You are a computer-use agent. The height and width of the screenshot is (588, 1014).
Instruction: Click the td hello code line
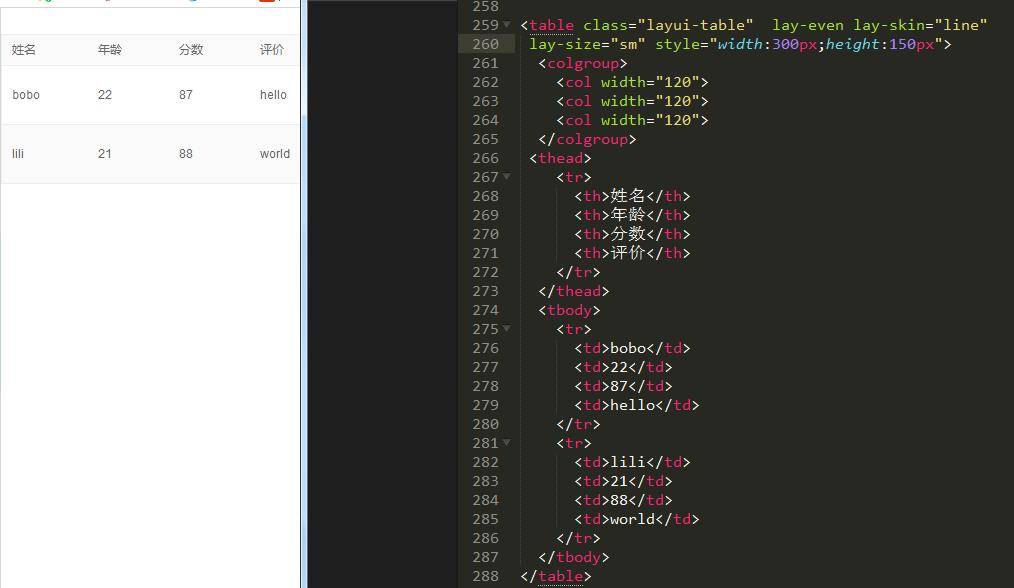click(636, 405)
